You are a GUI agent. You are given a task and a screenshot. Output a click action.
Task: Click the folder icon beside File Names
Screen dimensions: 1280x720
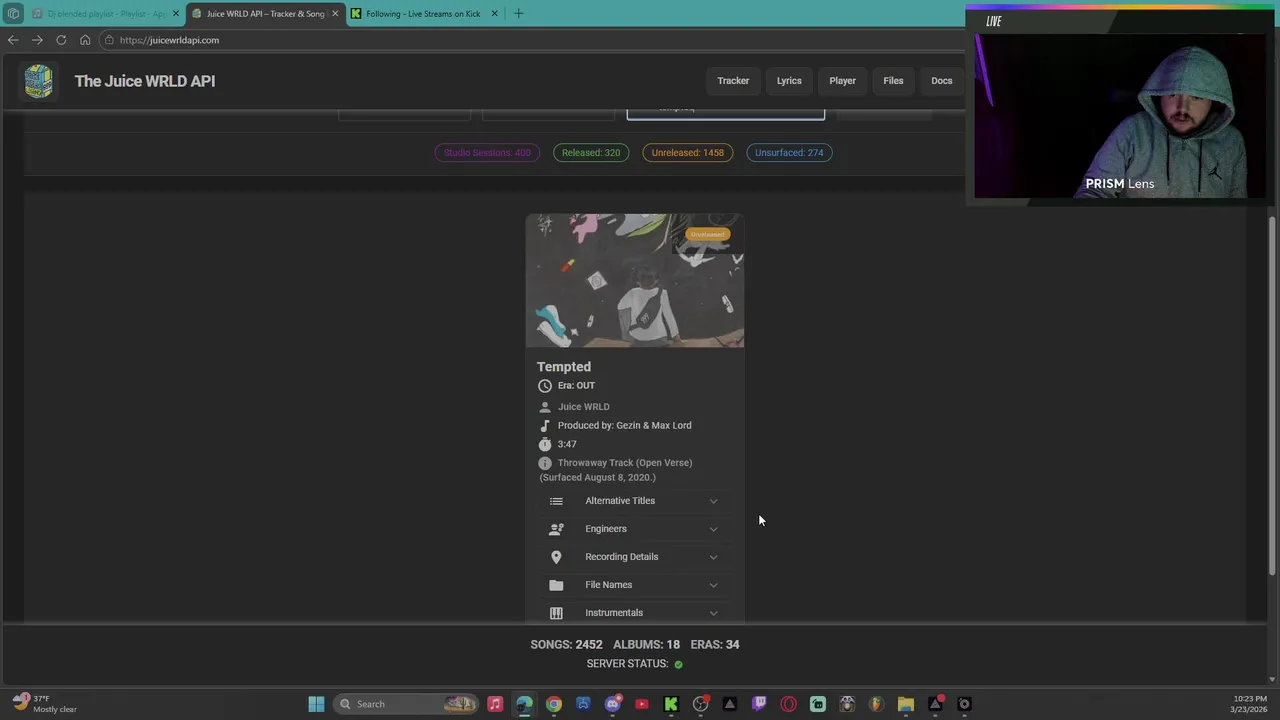point(556,585)
